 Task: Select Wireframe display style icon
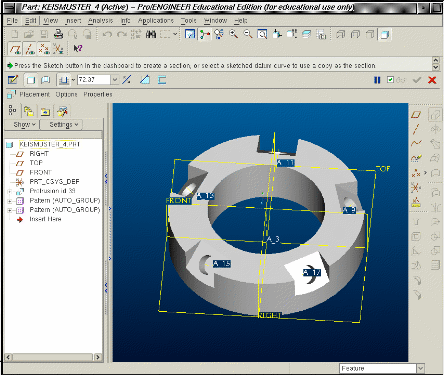(x=341, y=34)
